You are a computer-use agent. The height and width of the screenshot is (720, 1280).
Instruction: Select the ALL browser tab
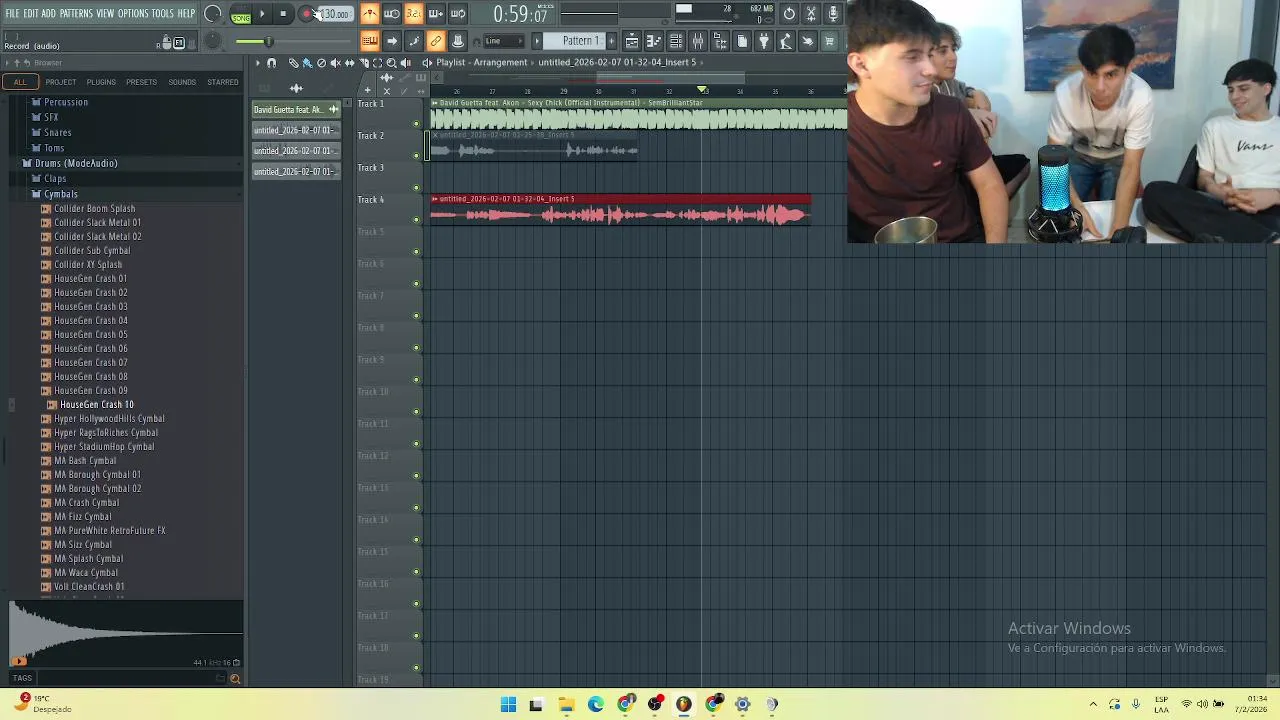coord(20,82)
